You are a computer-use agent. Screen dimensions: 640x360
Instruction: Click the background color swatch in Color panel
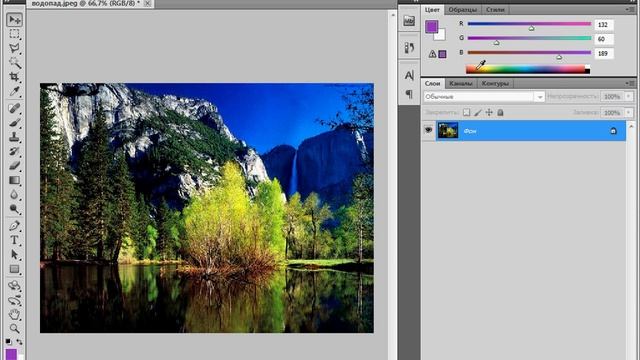(441, 36)
